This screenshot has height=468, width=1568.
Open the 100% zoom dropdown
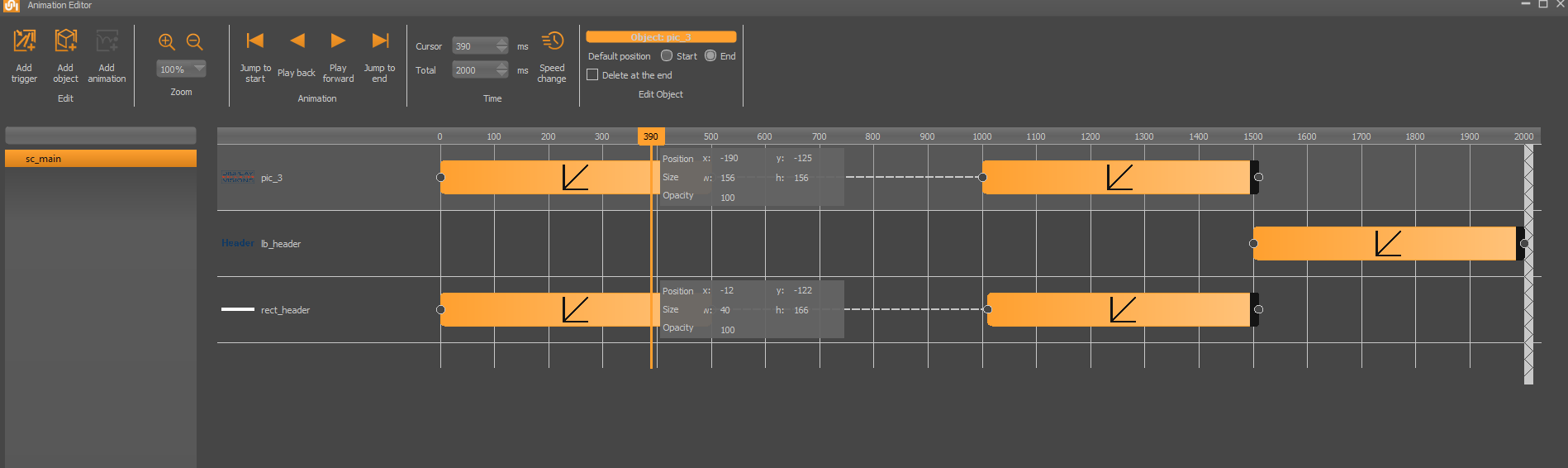point(199,69)
